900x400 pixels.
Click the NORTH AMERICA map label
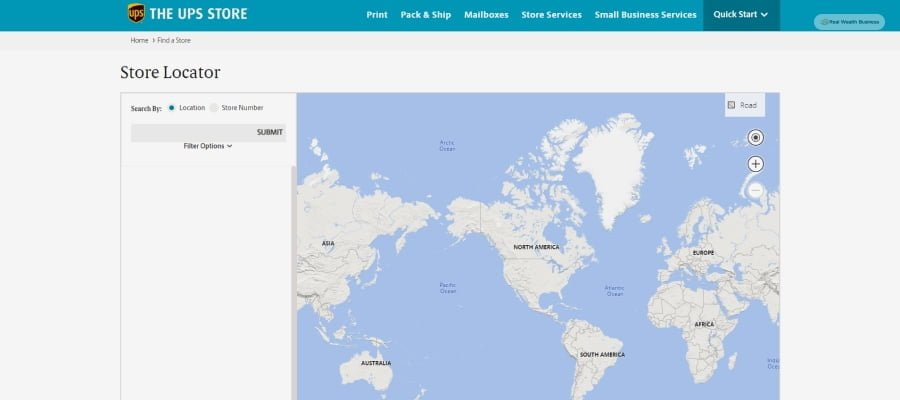point(536,247)
